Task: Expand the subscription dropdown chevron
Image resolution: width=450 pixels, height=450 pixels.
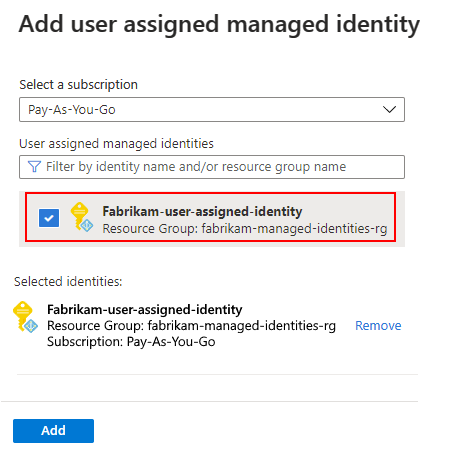Action: [389, 109]
